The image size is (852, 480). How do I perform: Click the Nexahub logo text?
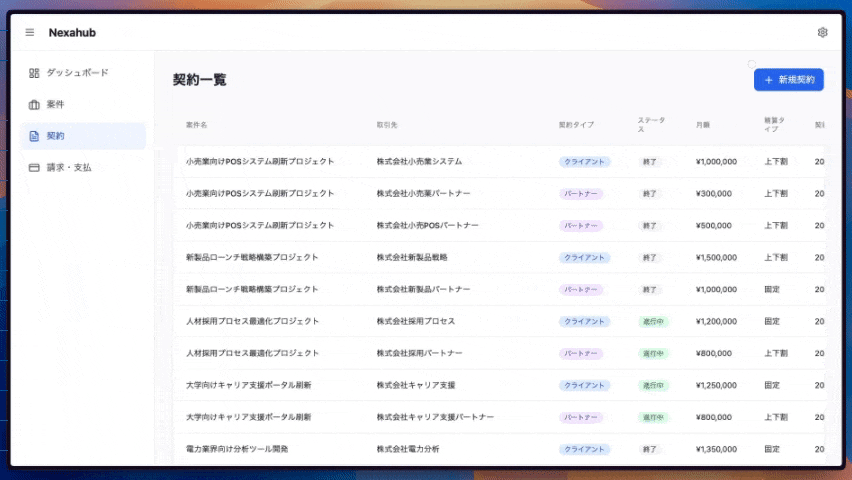coord(72,32)
